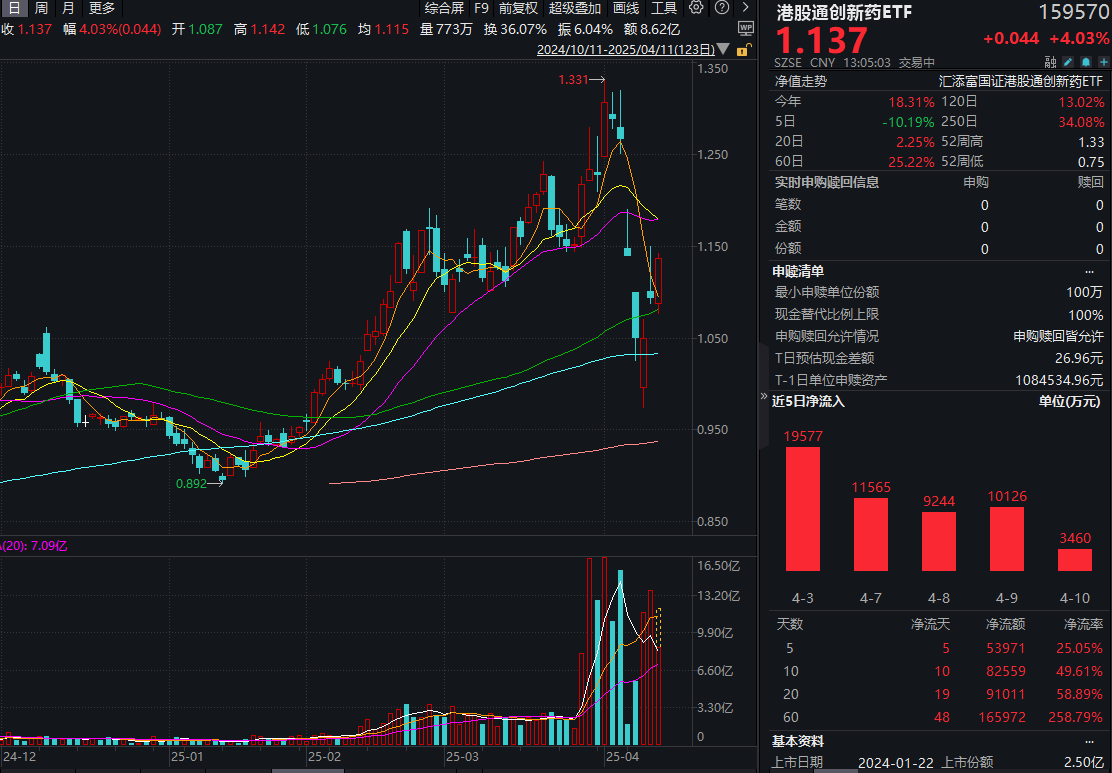Viewport: 1112px width, 773px height.
Task: Switch to the 月 monthly chart tab
Action: coord(67,8)
